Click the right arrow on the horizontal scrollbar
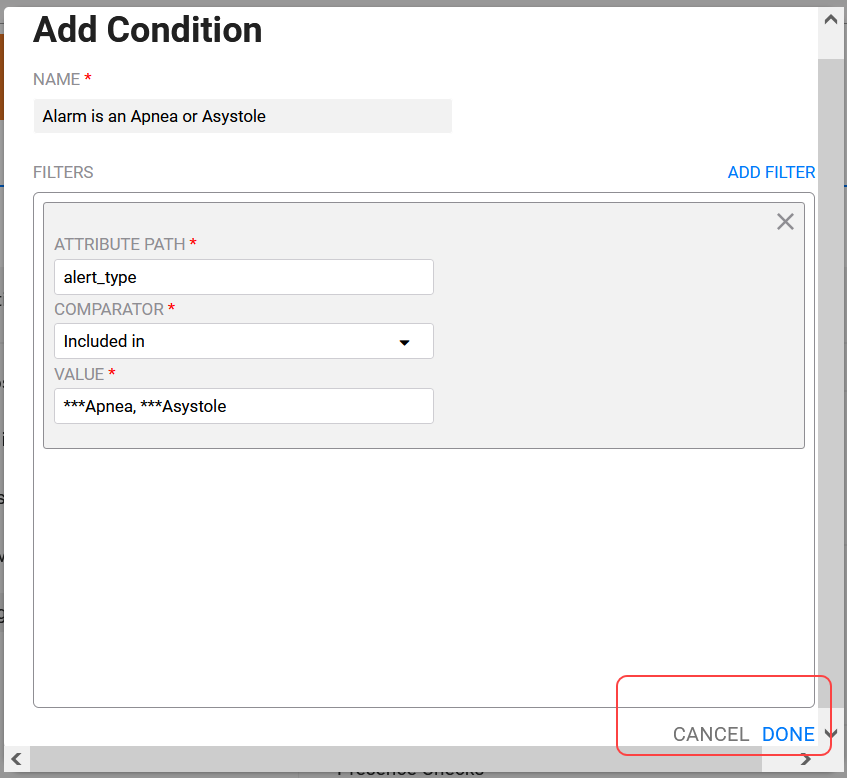Screen dimensions: 847x778 click(805, 761)
